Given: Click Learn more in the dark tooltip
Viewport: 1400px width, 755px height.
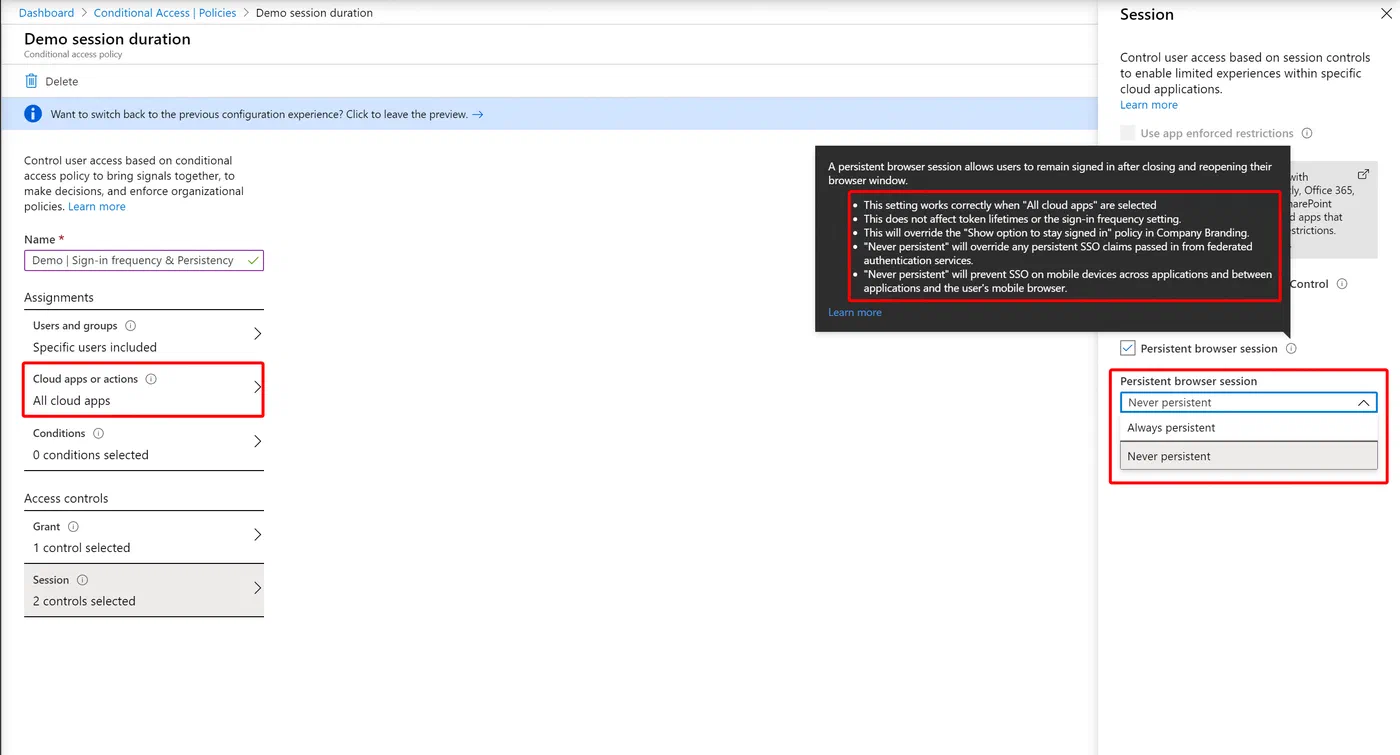Looking at the screenshot, I should coord(855,312).
